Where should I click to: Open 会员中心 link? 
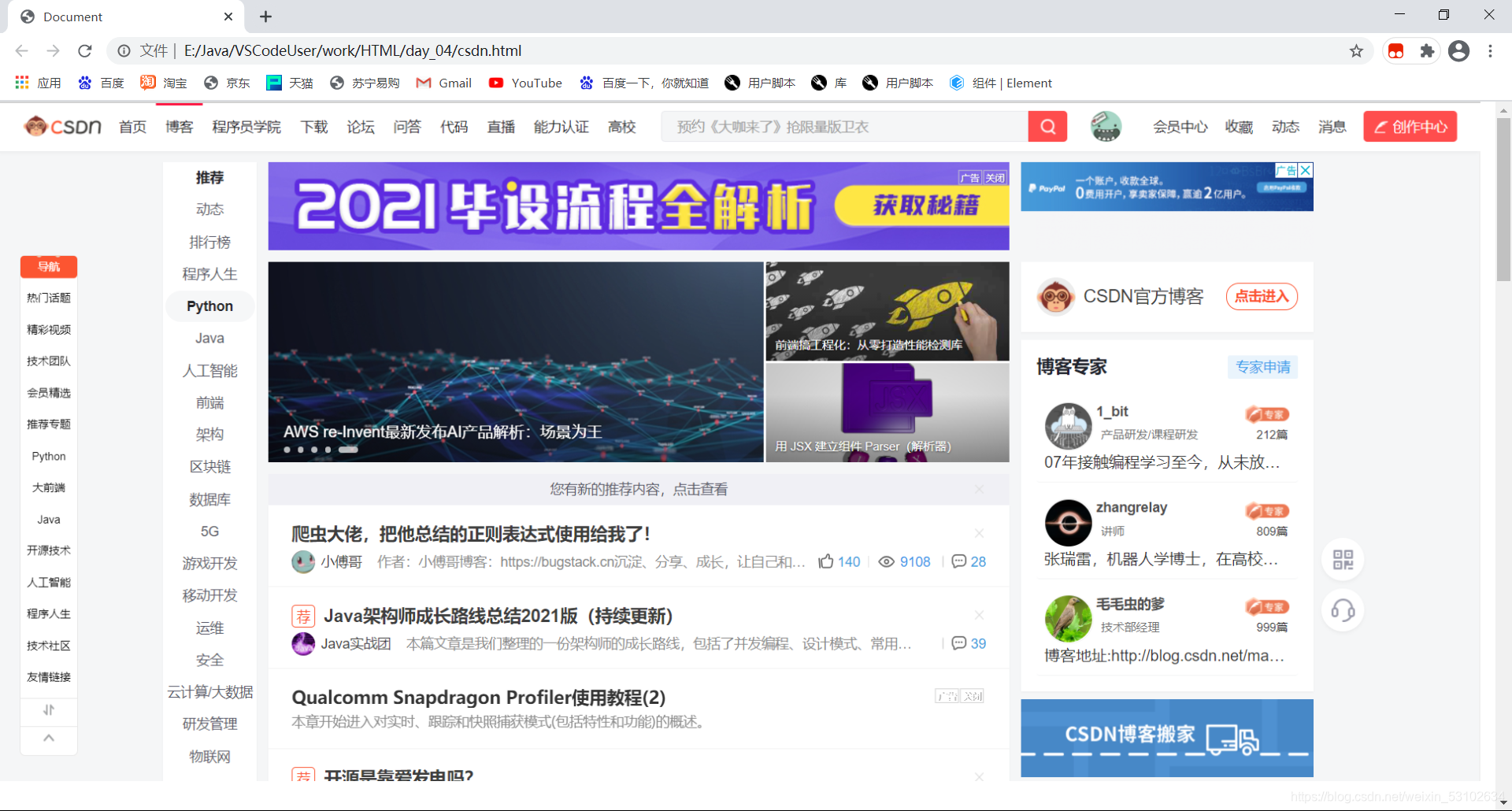pos(1180,127)
